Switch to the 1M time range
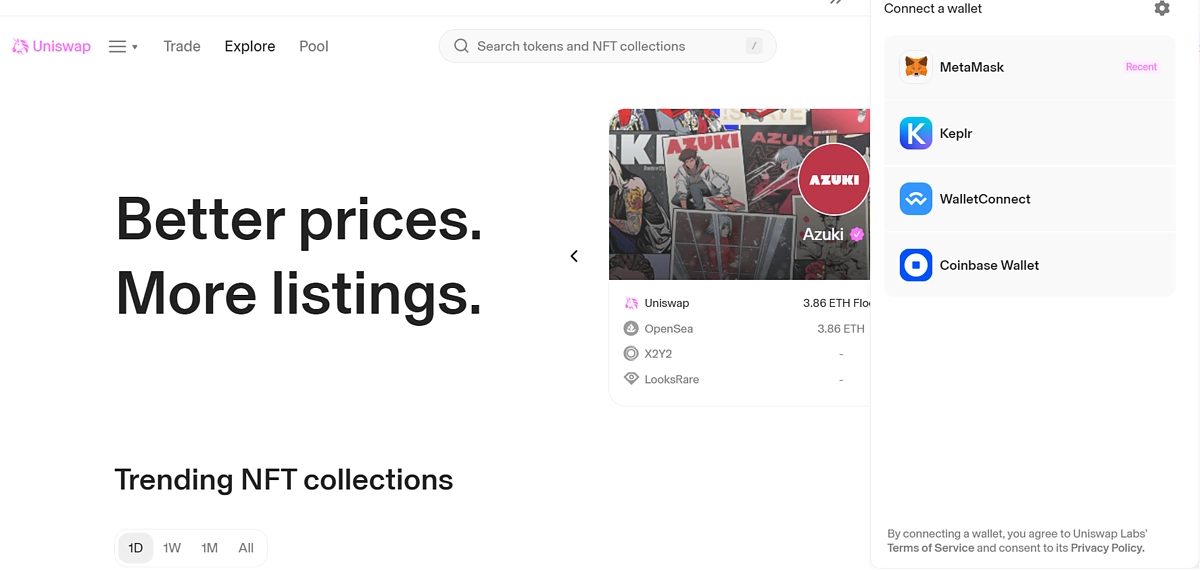Viewport: 1200px width, 570px height. click(209, 548)
